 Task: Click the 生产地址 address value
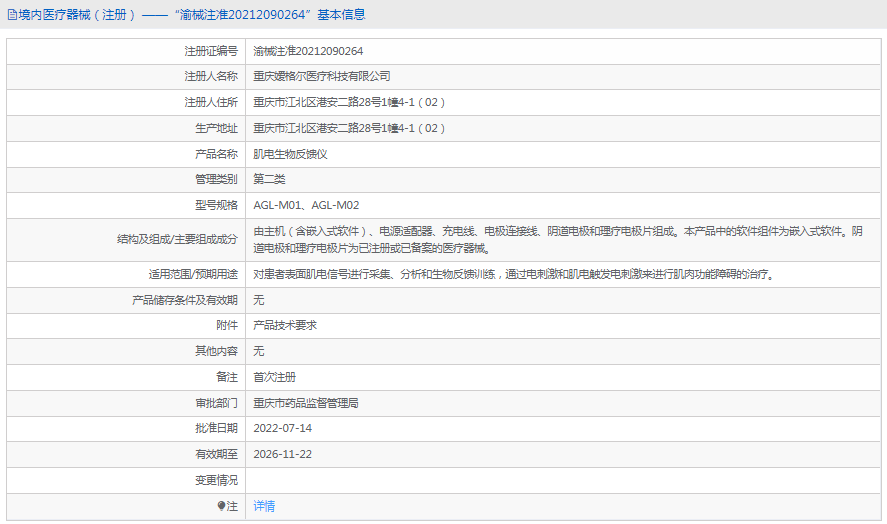349,128
